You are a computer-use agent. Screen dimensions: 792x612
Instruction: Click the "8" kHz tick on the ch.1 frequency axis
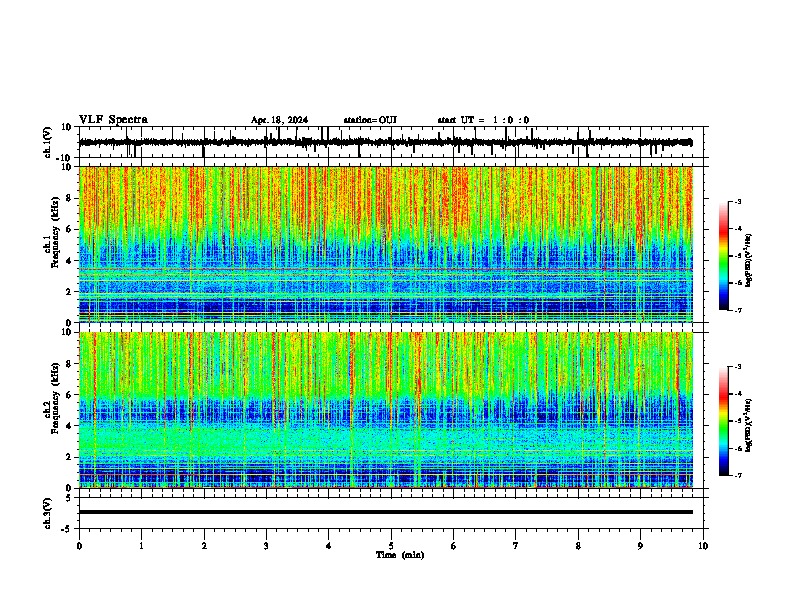[x=69, y=198]
